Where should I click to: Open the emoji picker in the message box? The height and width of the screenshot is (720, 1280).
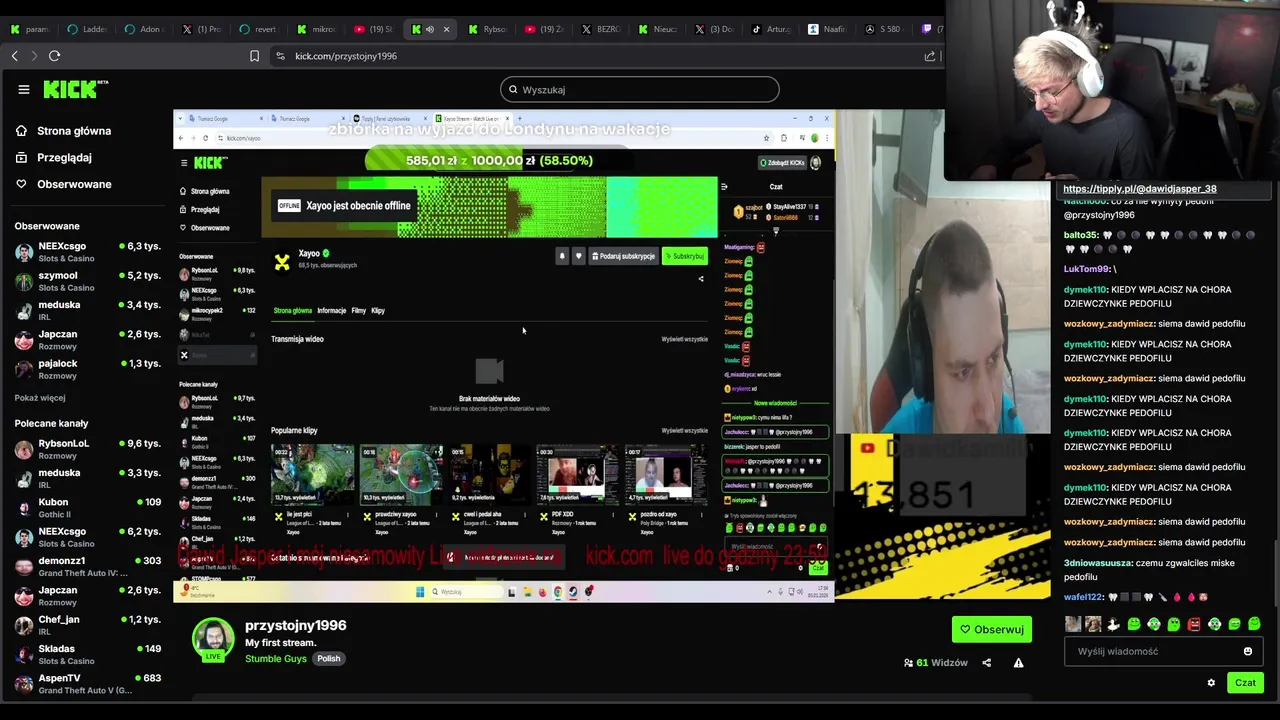tap(1247, 651)
